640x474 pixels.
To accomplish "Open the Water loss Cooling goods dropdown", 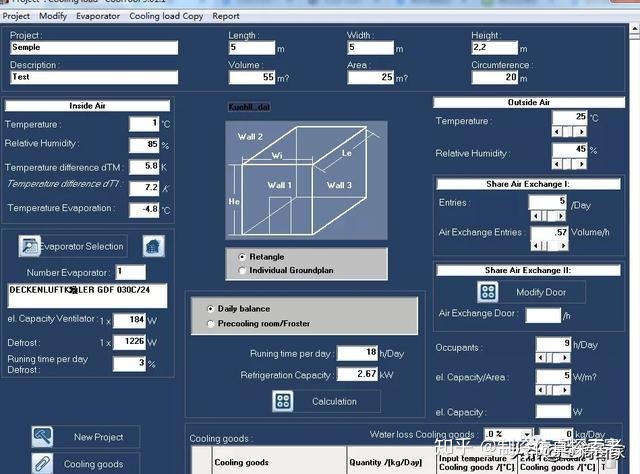I will 527,434.
